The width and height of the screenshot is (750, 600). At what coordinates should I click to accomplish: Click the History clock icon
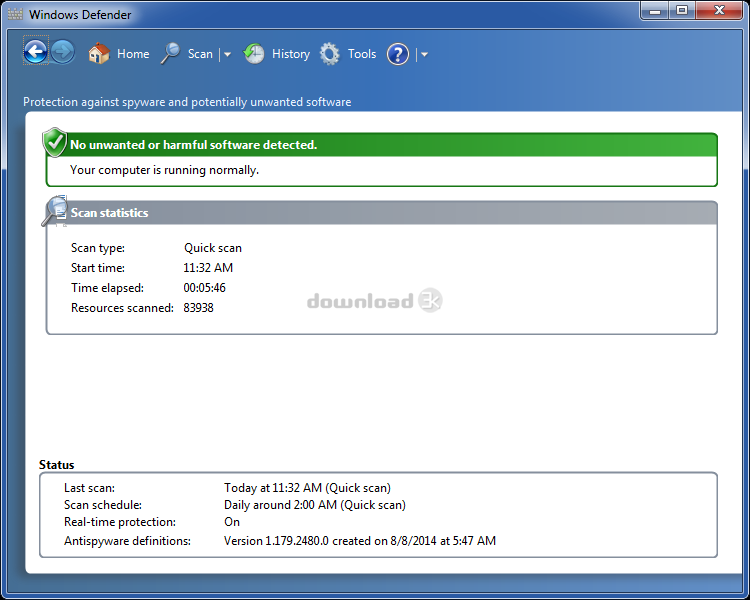pos(254,53)
